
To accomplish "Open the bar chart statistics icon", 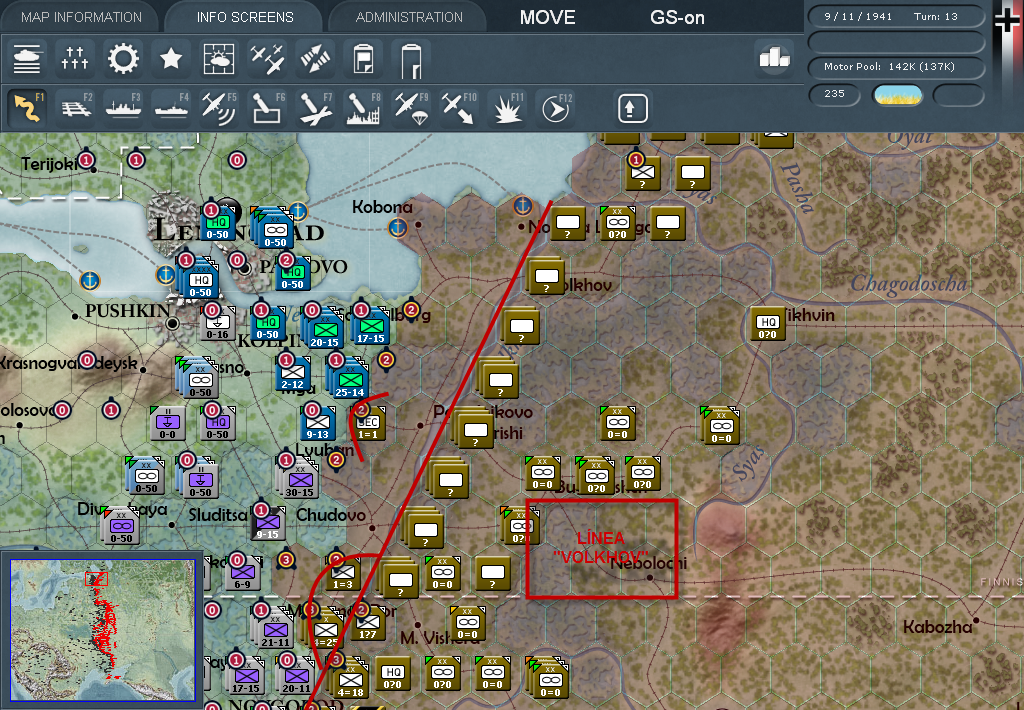I will (x=774, y=57).
